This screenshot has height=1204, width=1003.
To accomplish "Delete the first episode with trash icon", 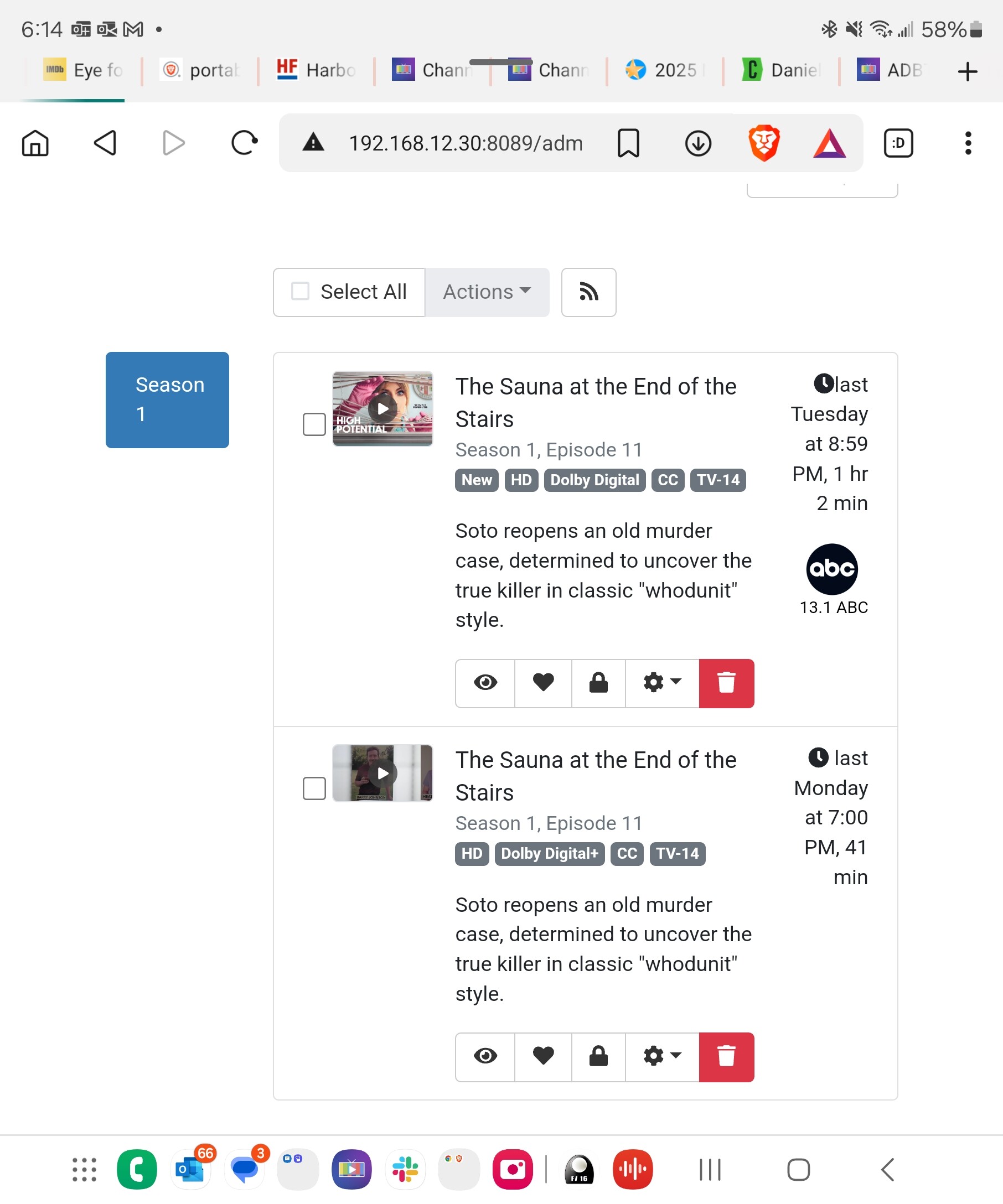I will coord(726,683).
